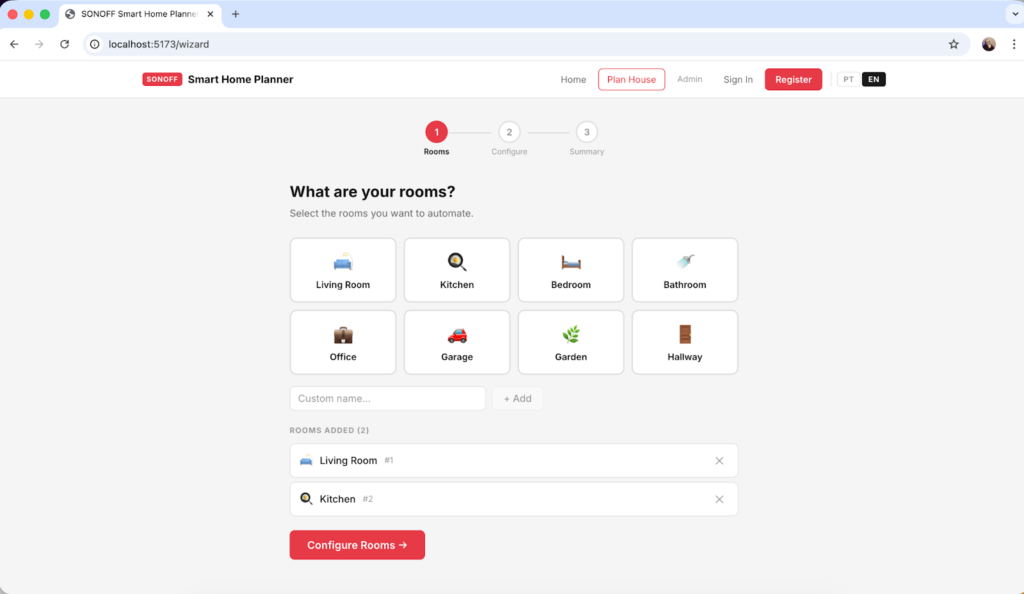Switch language to PT

849,79
